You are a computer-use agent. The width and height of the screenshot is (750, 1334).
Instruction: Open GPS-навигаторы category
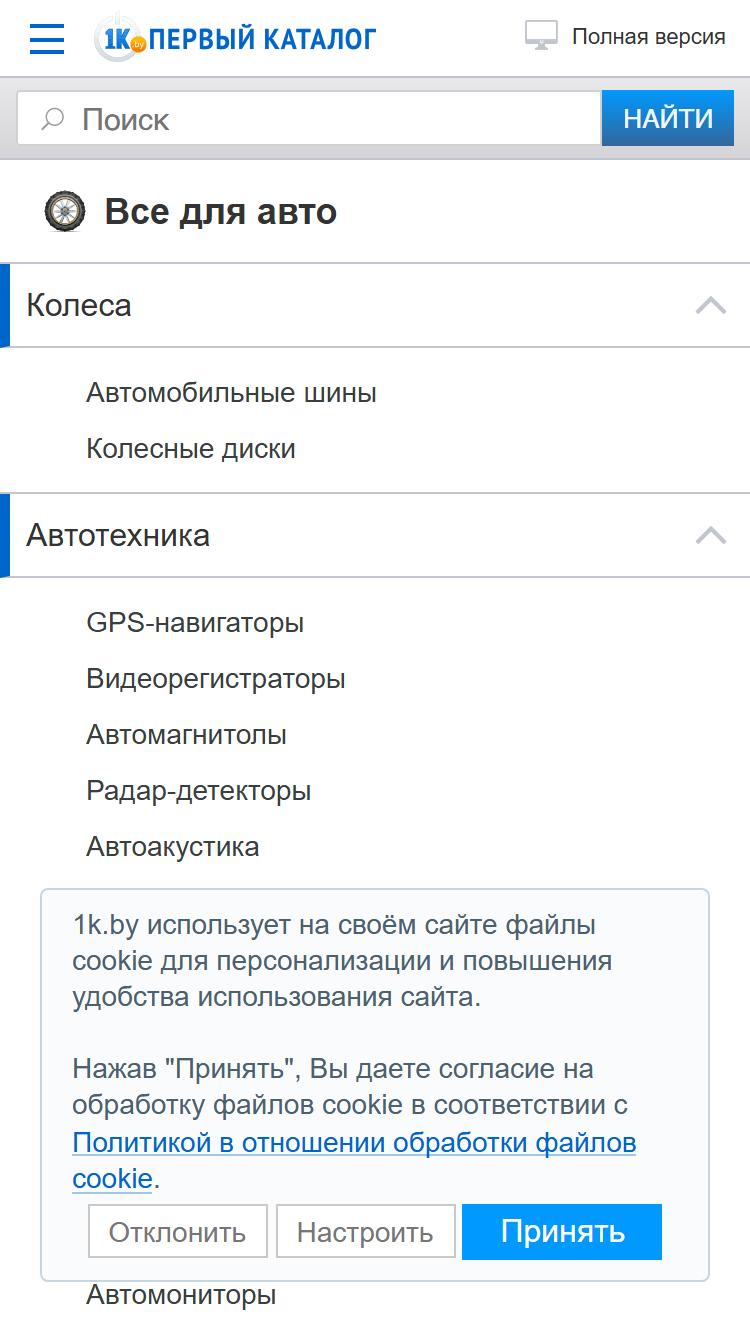195,623
